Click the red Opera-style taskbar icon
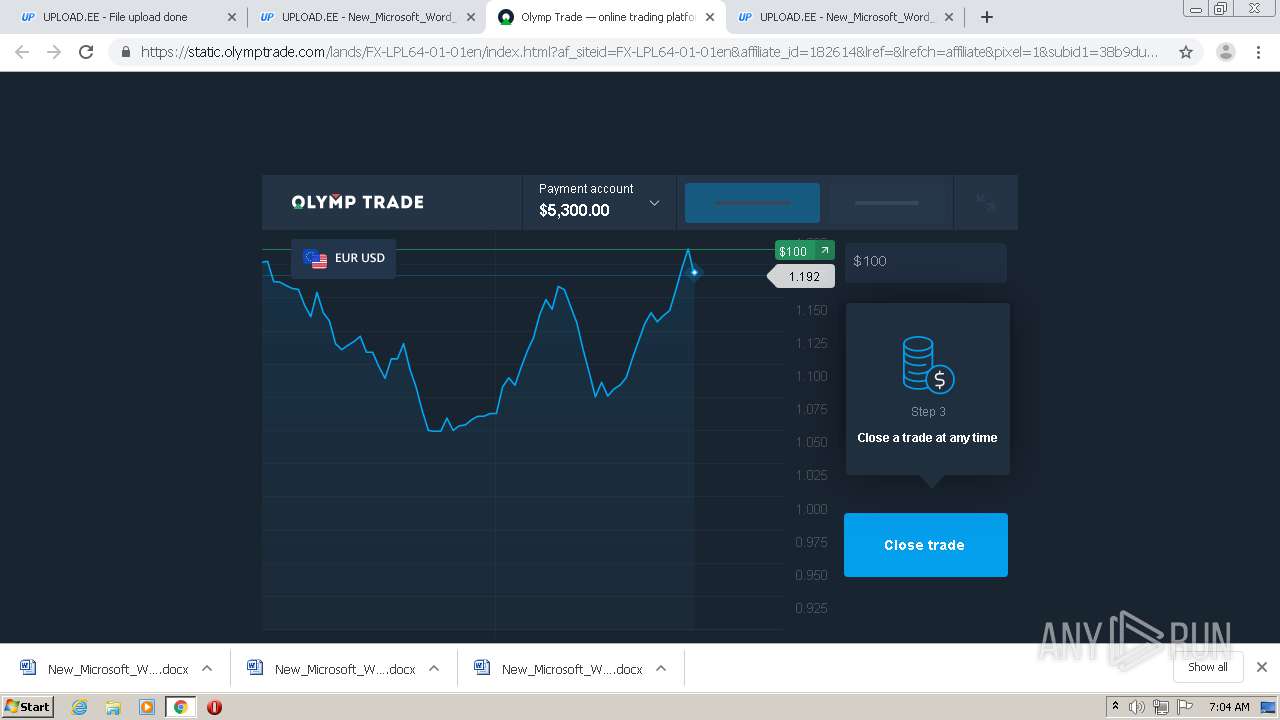 (x=214, y=707)
